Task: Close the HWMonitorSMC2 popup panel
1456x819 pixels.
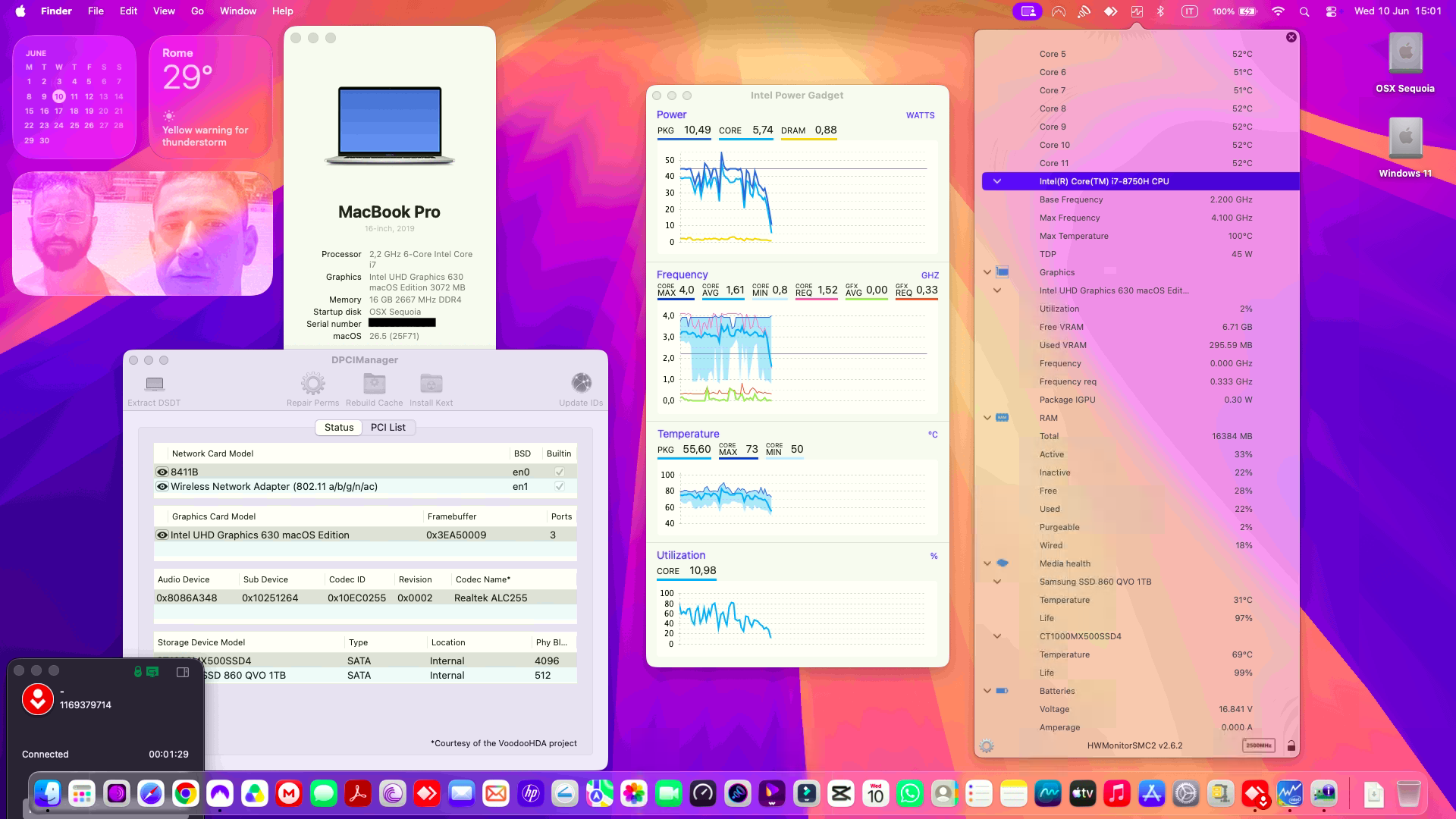Action: [x=1291, y=37]
